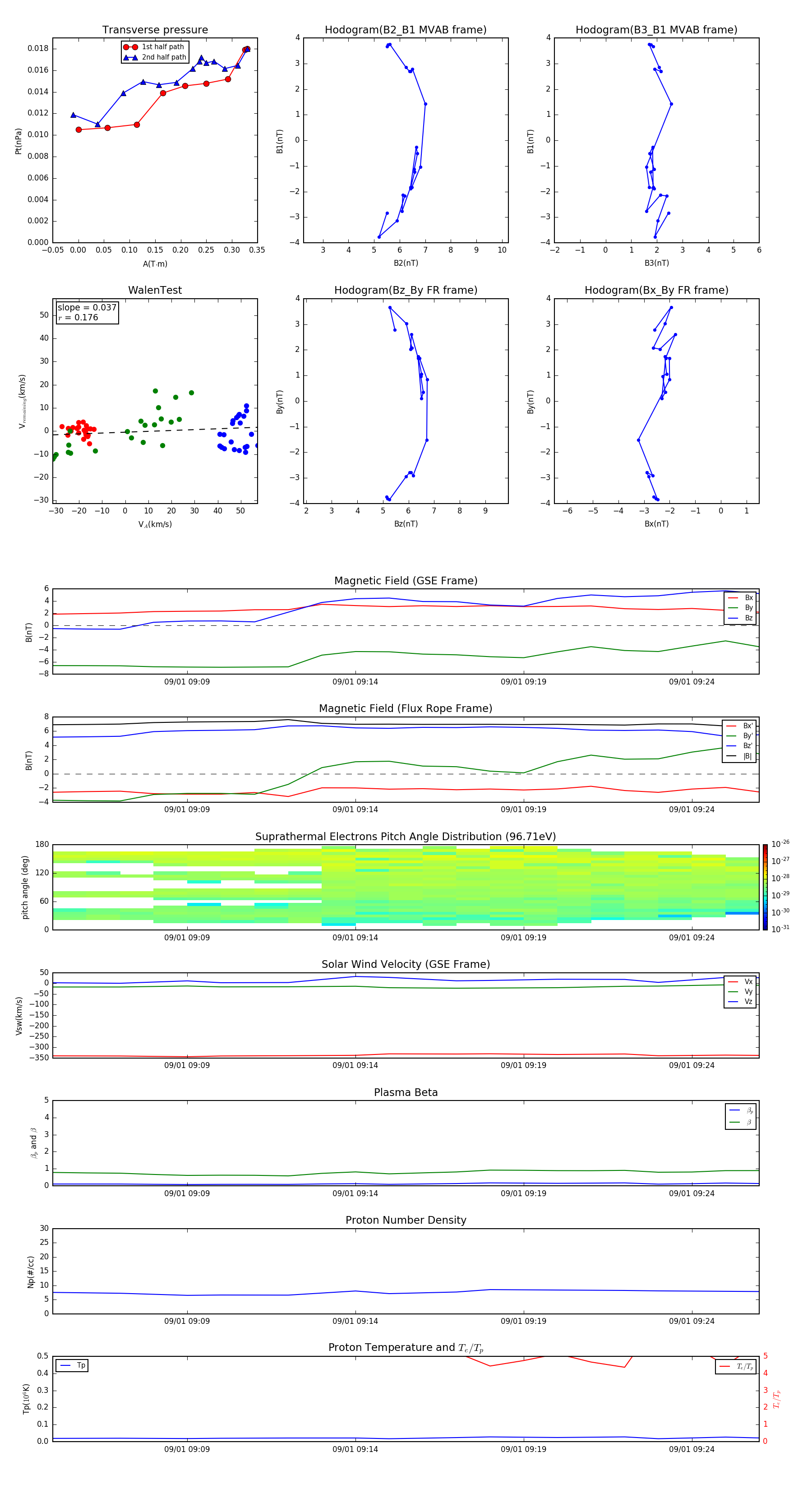Click "09/01 09:19" under the Solar Wind Velocity panel
This screenshot has width=812, height=1489.
pyautogui.click(x=523, y=1065)
